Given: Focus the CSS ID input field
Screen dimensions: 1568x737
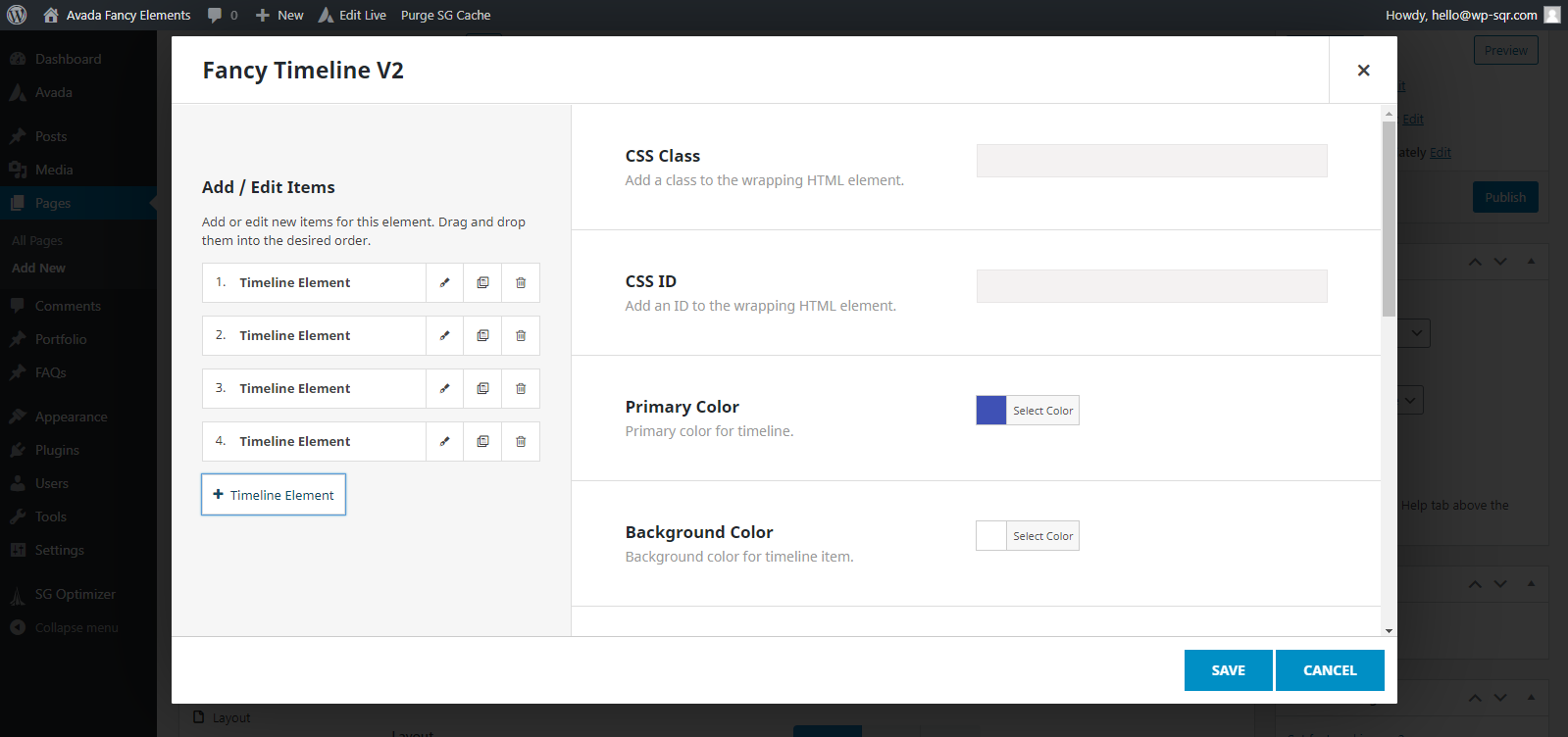Looking at the screenshot, I should [1151, 286].
